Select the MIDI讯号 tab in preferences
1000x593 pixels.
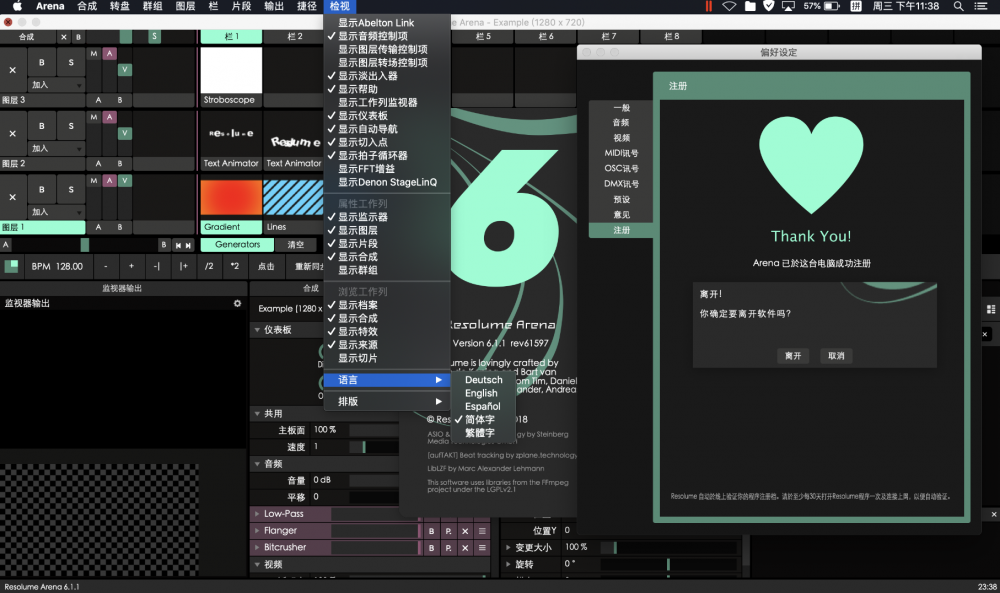pos(621,153)
